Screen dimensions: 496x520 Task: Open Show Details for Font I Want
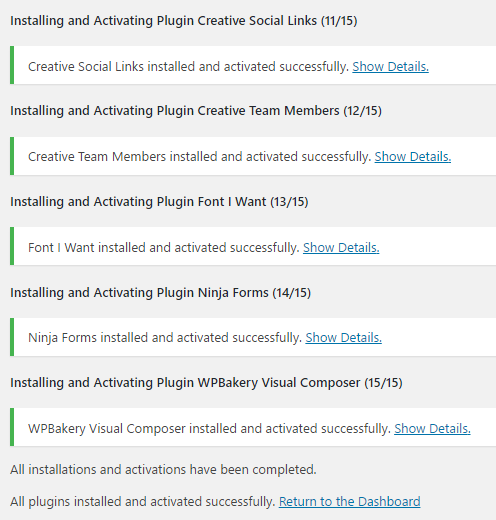(x=341, y=248)
